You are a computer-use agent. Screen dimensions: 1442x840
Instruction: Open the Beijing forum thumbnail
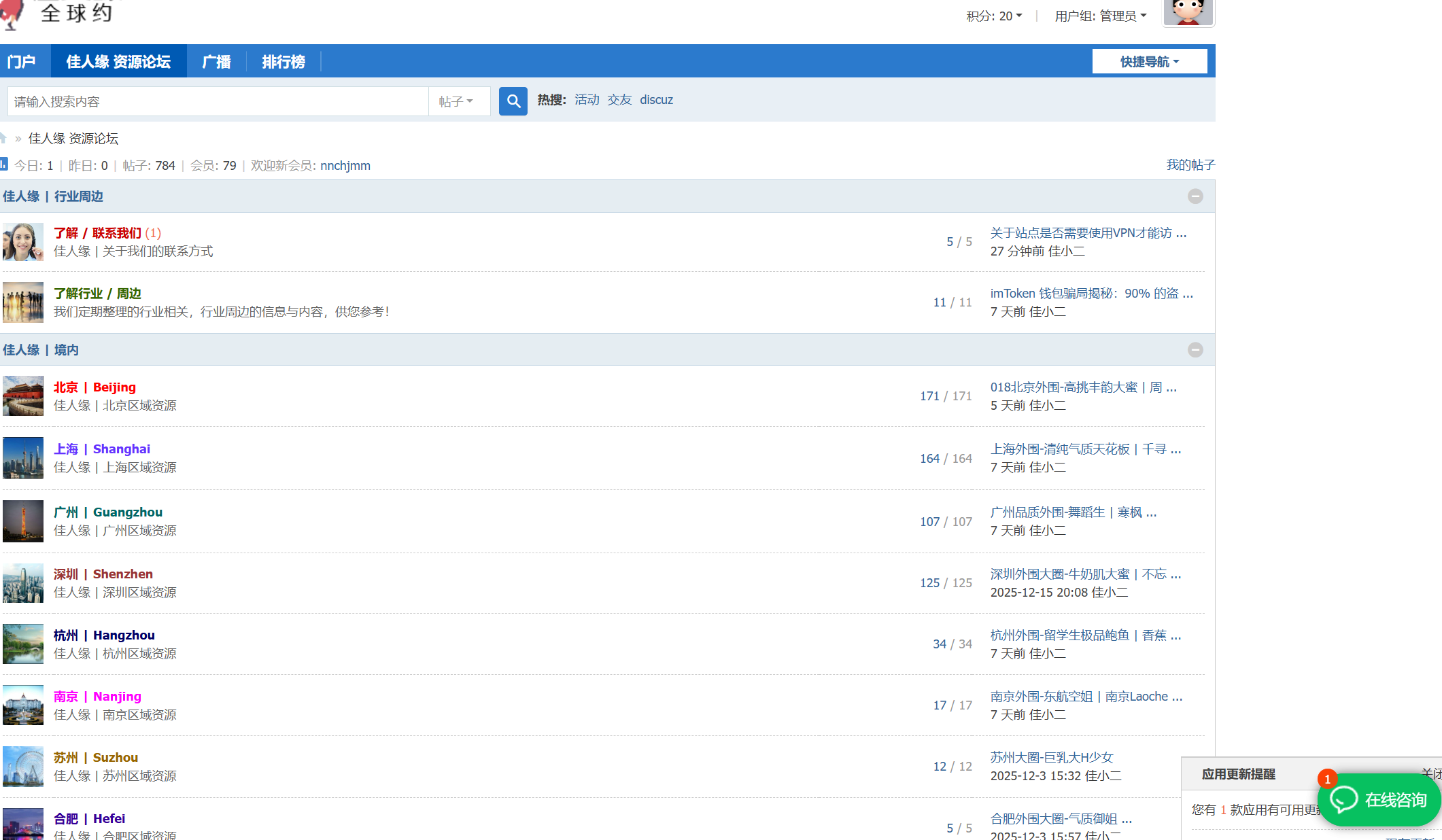pyautogui.click(x=23, y=396)
